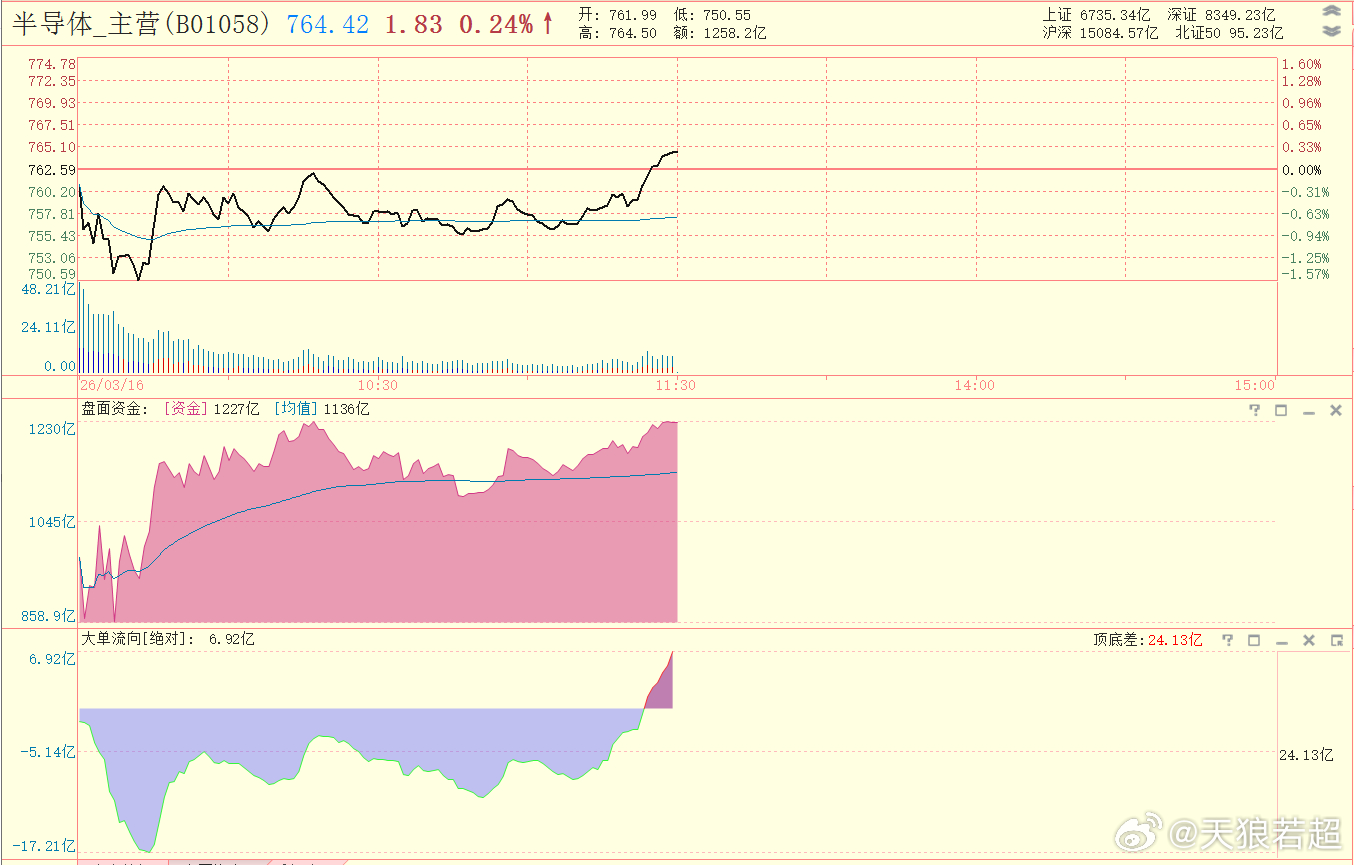Click the pop-out icon in 大单流向 panel

(1335, 640)
